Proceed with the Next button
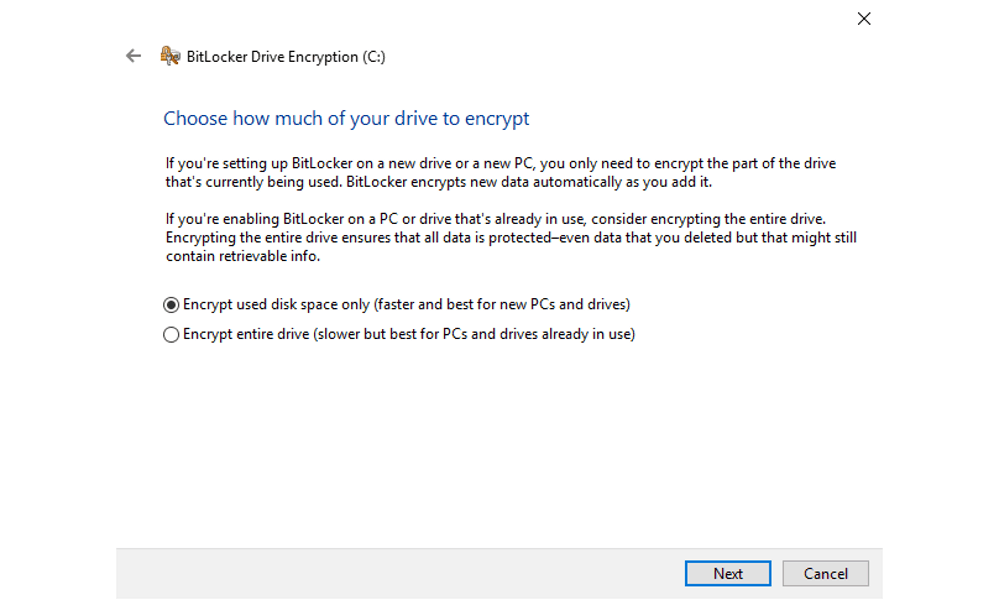 [x=728, y=573]
